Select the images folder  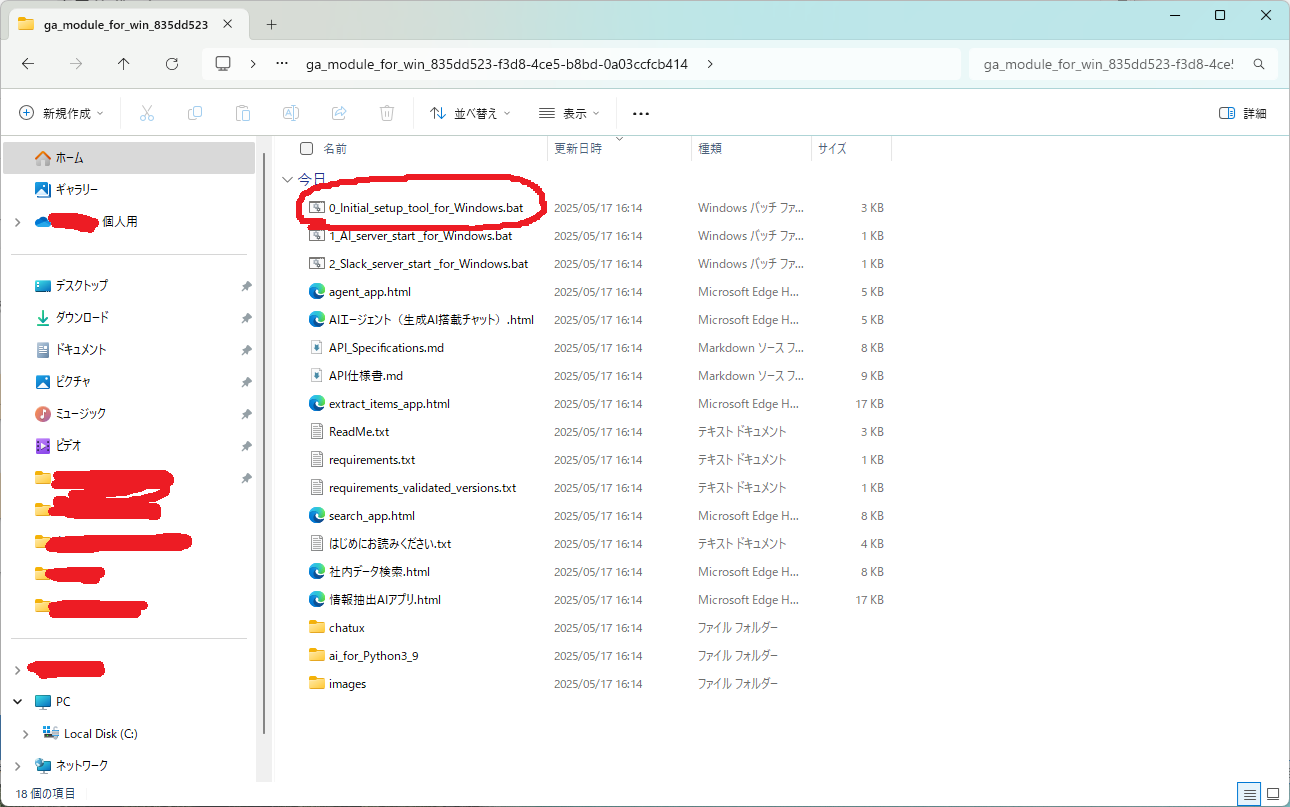pos(347,684)
